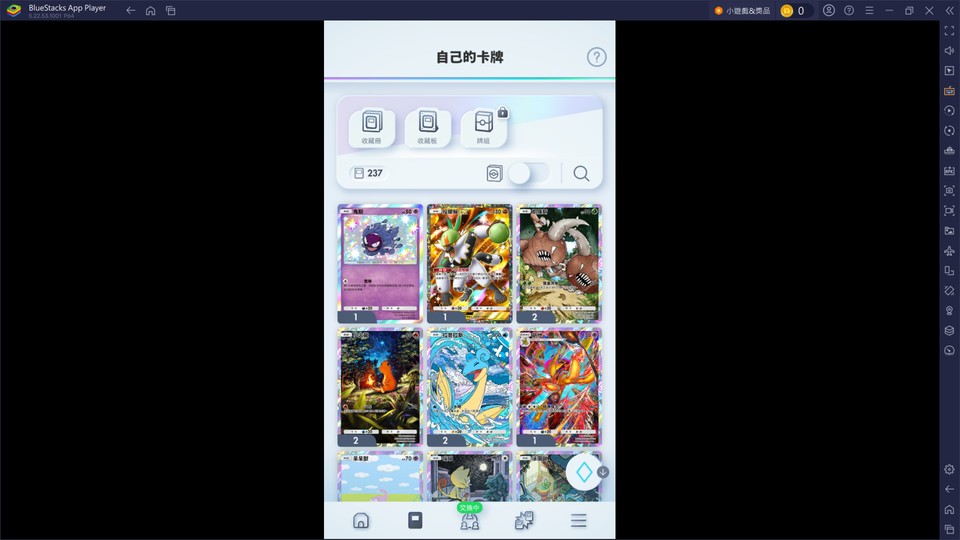Open the help question-mark icon beside 自己的卡牌
960x540 pixels.
point(596,57)
